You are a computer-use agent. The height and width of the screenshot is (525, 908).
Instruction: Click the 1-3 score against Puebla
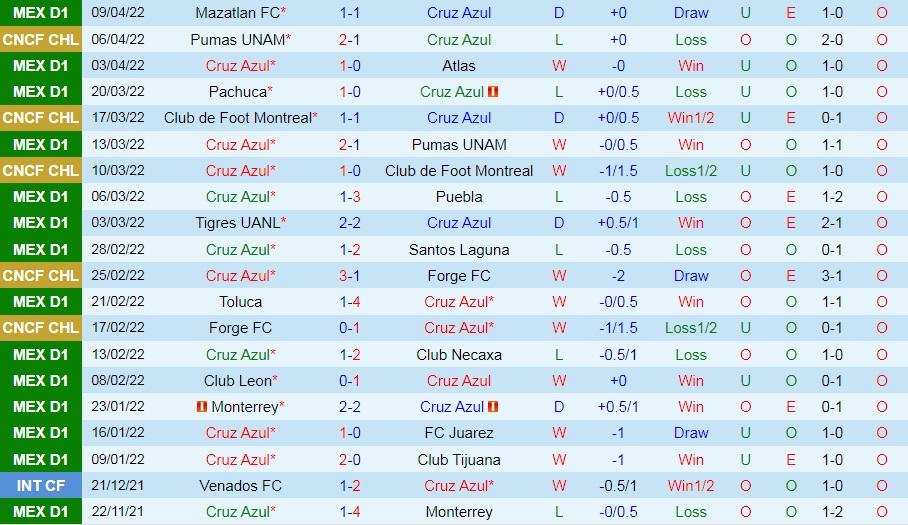pyautogui.click(x=350, y=197)
